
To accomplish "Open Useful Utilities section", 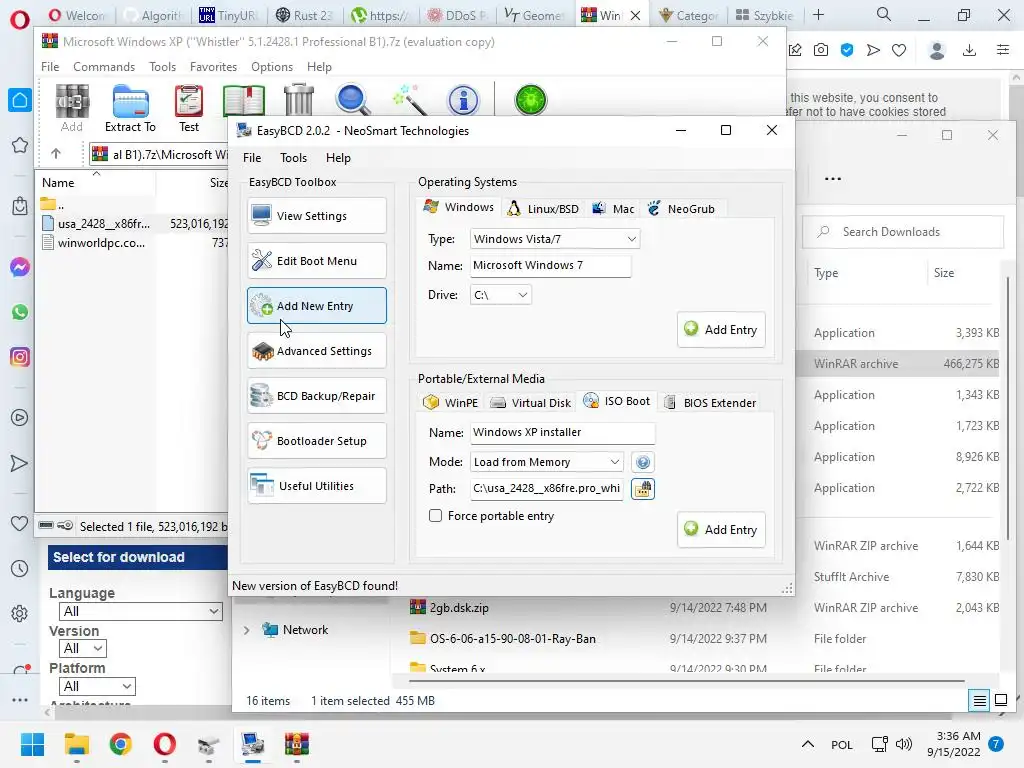I will (x=317, y=486).
